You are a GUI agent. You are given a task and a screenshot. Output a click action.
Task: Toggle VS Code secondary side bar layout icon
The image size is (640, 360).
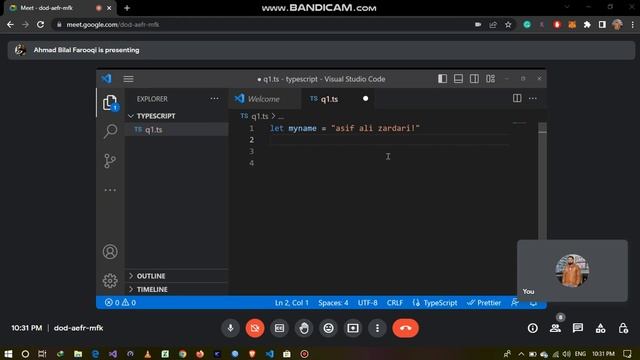474,78
